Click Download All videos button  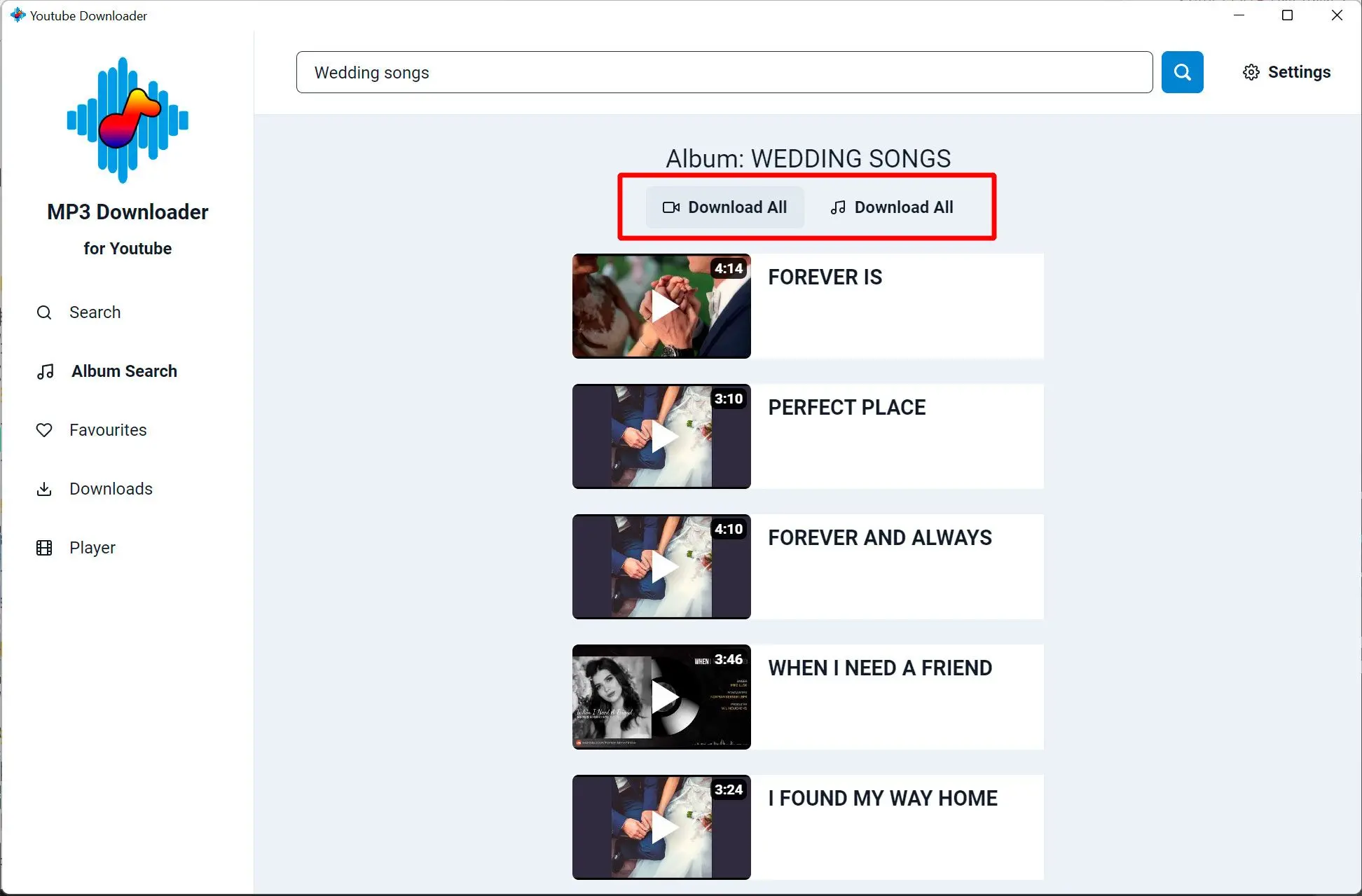(x=724, y=207)
